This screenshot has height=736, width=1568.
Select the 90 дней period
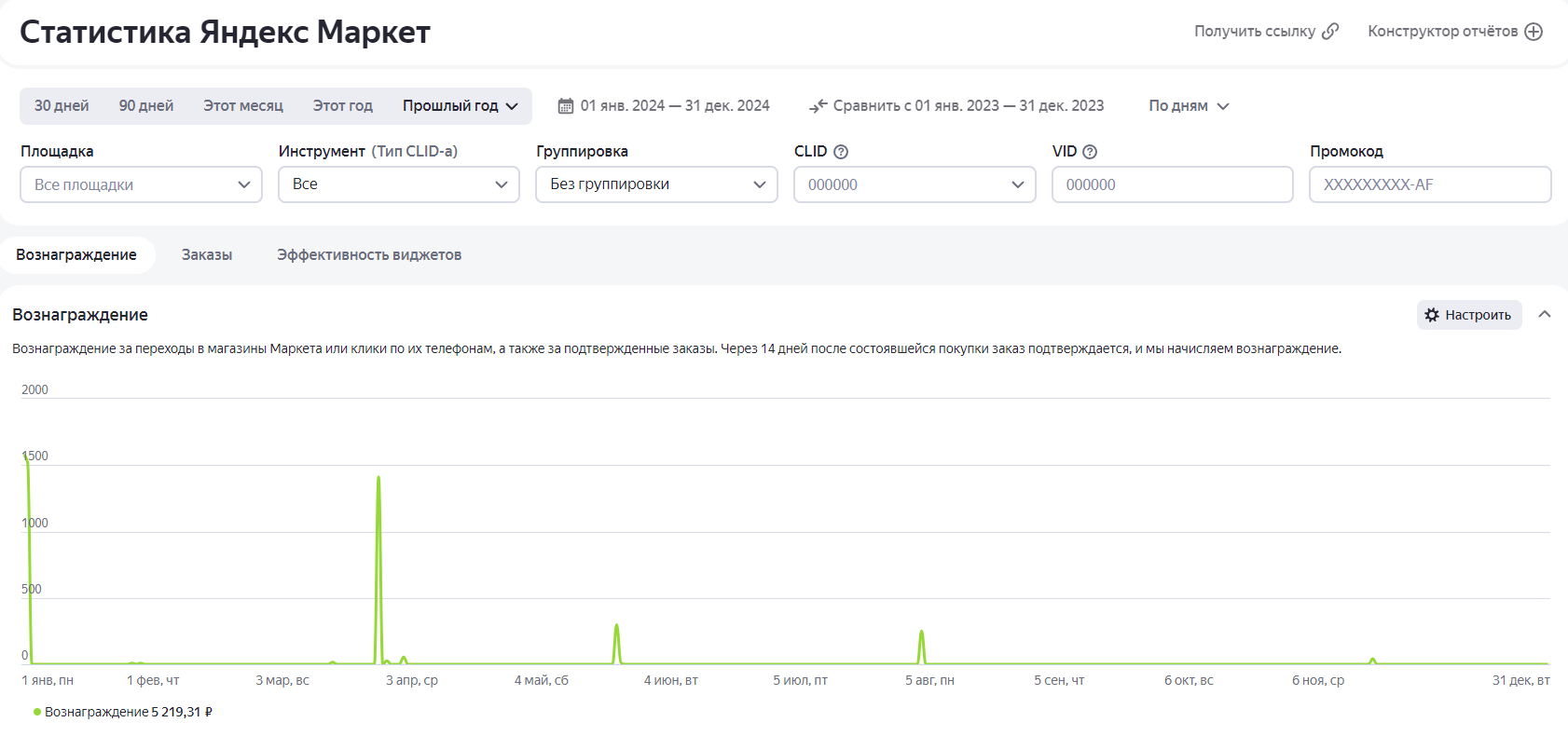pyautogui.click(x=146, y=106)
